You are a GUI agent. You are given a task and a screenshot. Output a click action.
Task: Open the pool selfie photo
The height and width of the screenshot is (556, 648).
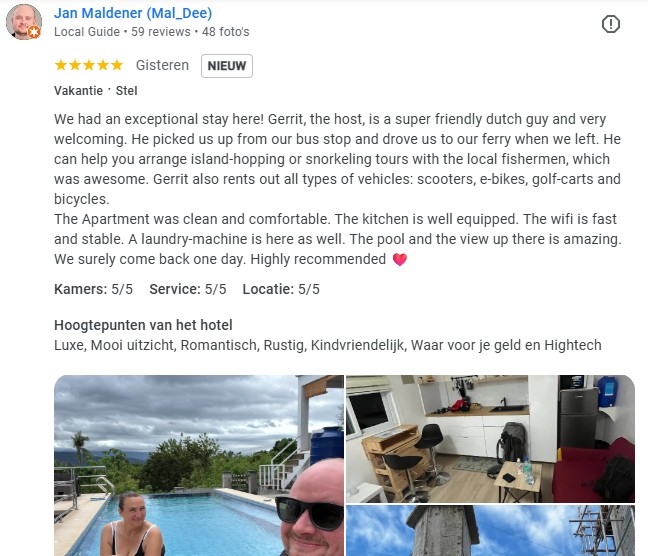tap(199, 465)
